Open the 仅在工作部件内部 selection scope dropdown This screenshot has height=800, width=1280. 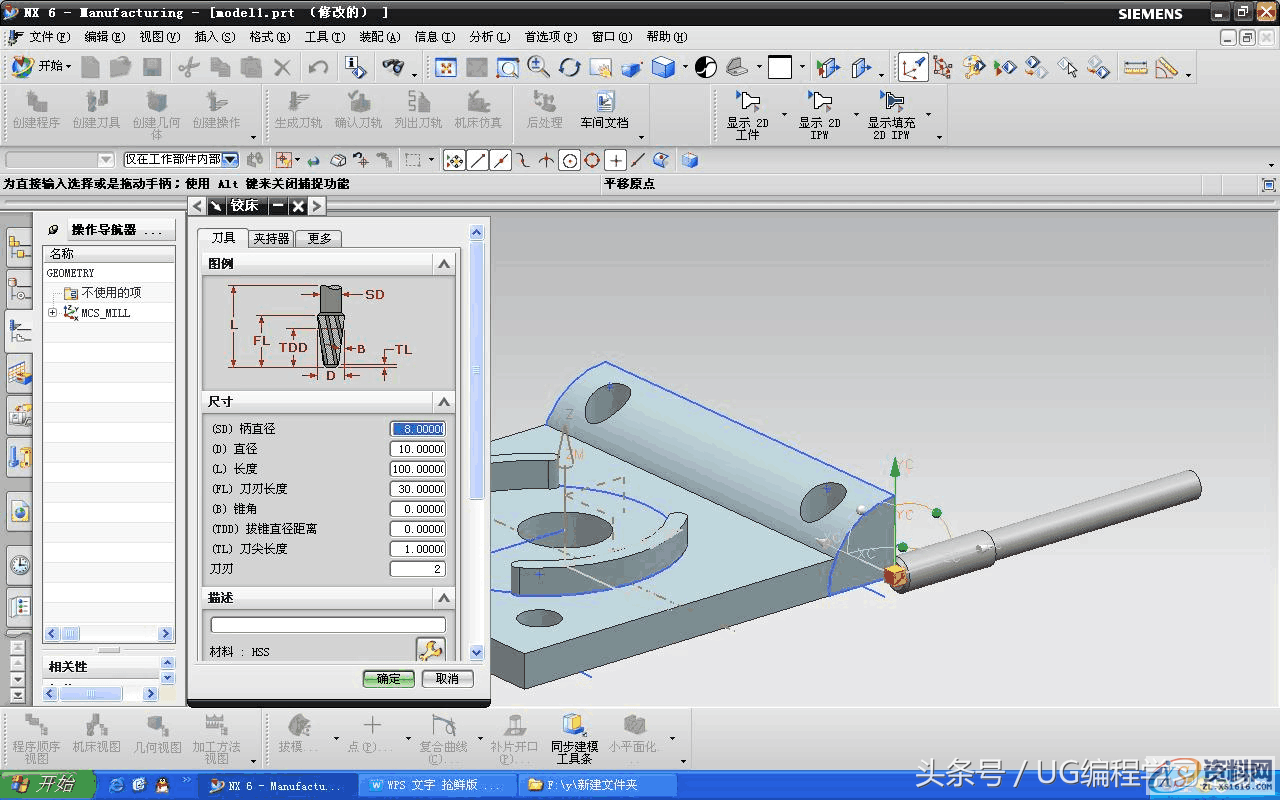pos(230,160)
